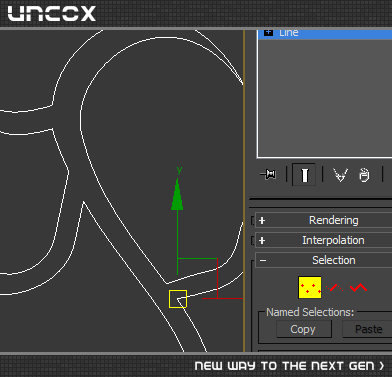
Task: Select Vertex sub-object level icon
Action: pos(310,287)
